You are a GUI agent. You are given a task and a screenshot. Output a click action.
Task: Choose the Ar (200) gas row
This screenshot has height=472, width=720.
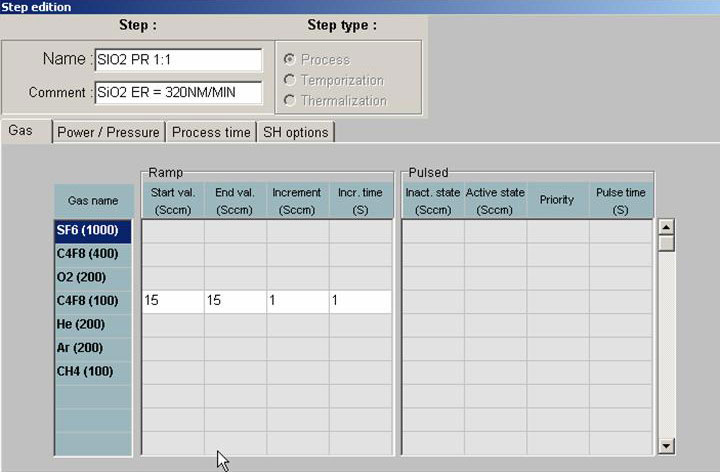click(x=93, y=347)
